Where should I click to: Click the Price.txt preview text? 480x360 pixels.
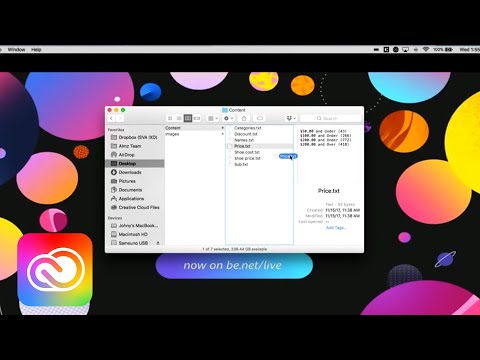coord(326,138)
